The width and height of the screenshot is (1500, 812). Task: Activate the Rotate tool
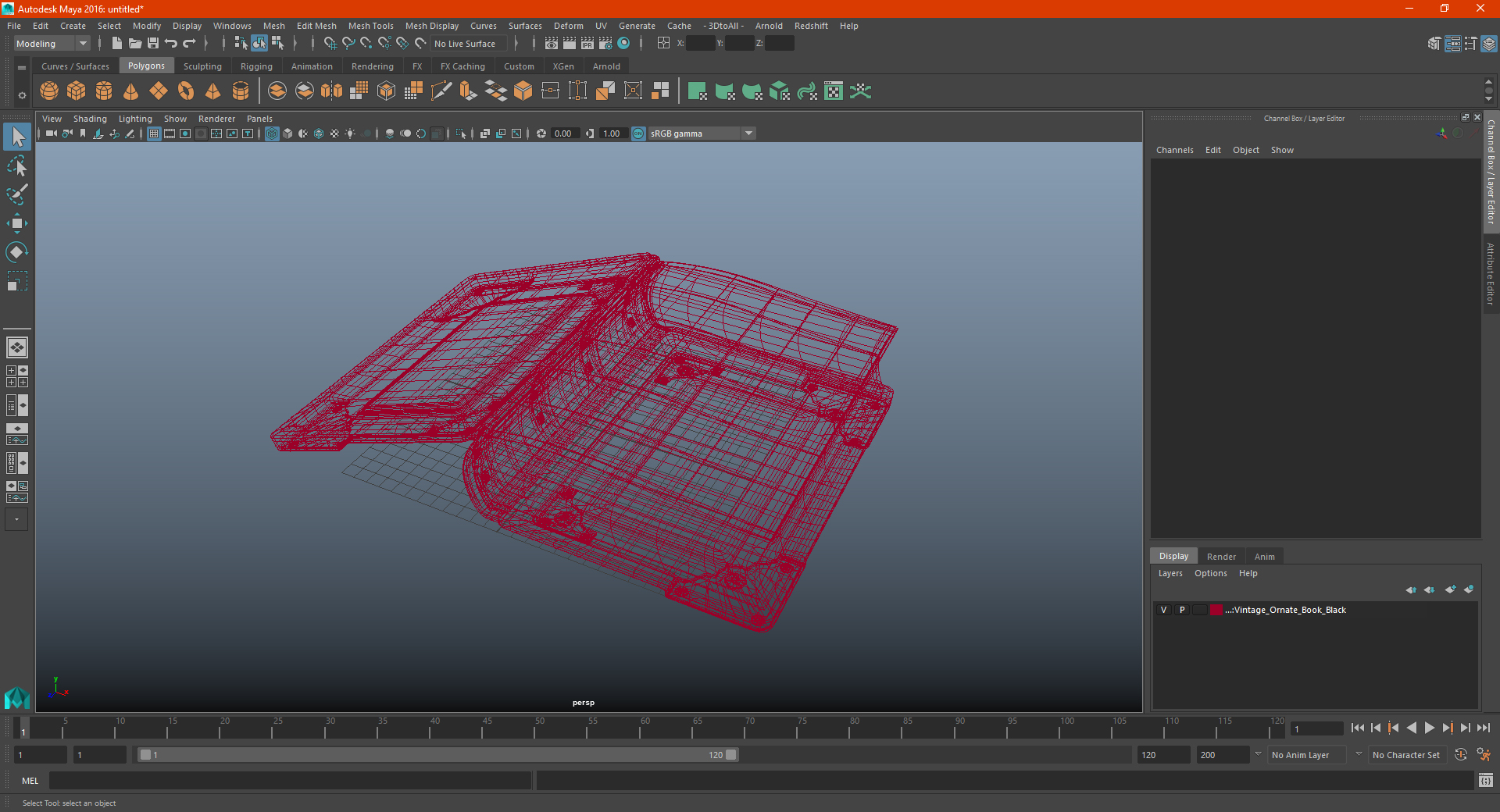[17, 251]
